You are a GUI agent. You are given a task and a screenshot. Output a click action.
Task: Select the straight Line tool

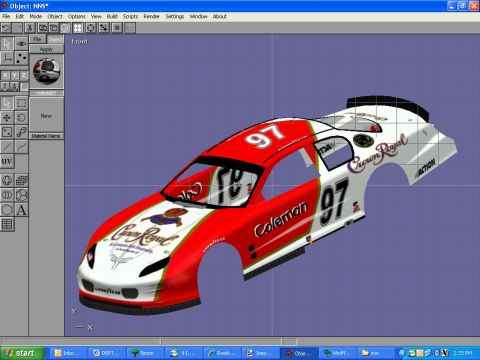tap(7, 146)
